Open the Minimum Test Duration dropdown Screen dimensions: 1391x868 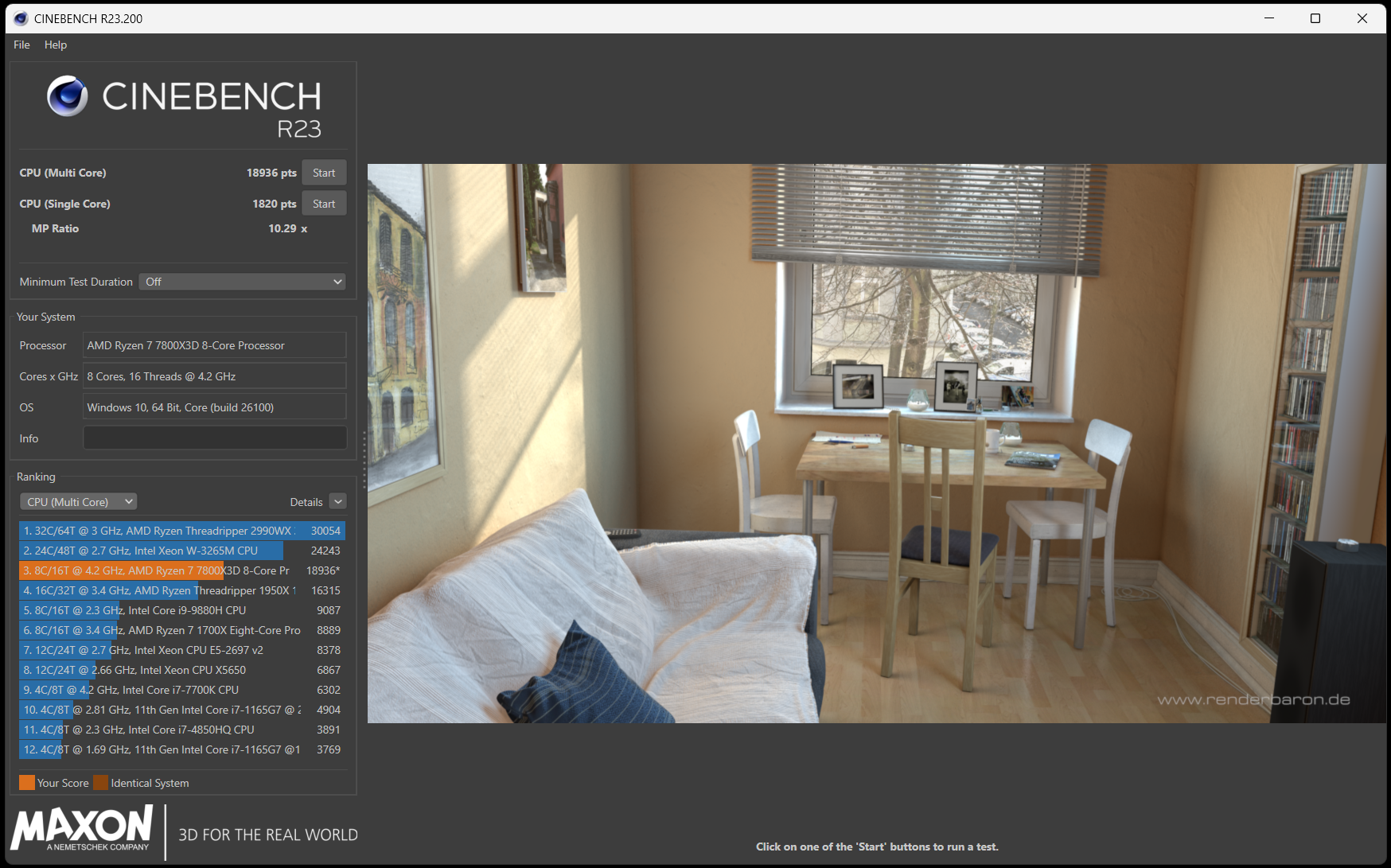243,282
